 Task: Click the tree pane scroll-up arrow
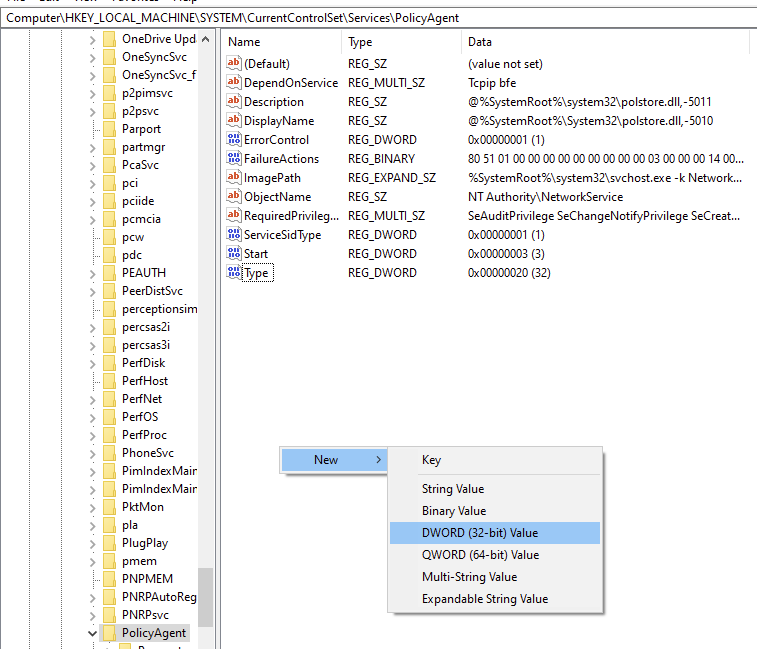click(x=206, y=39)
